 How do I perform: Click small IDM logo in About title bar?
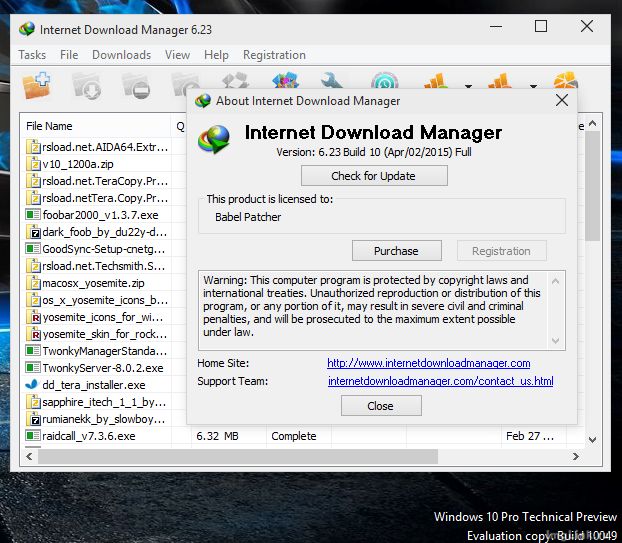tap(203, 101)
